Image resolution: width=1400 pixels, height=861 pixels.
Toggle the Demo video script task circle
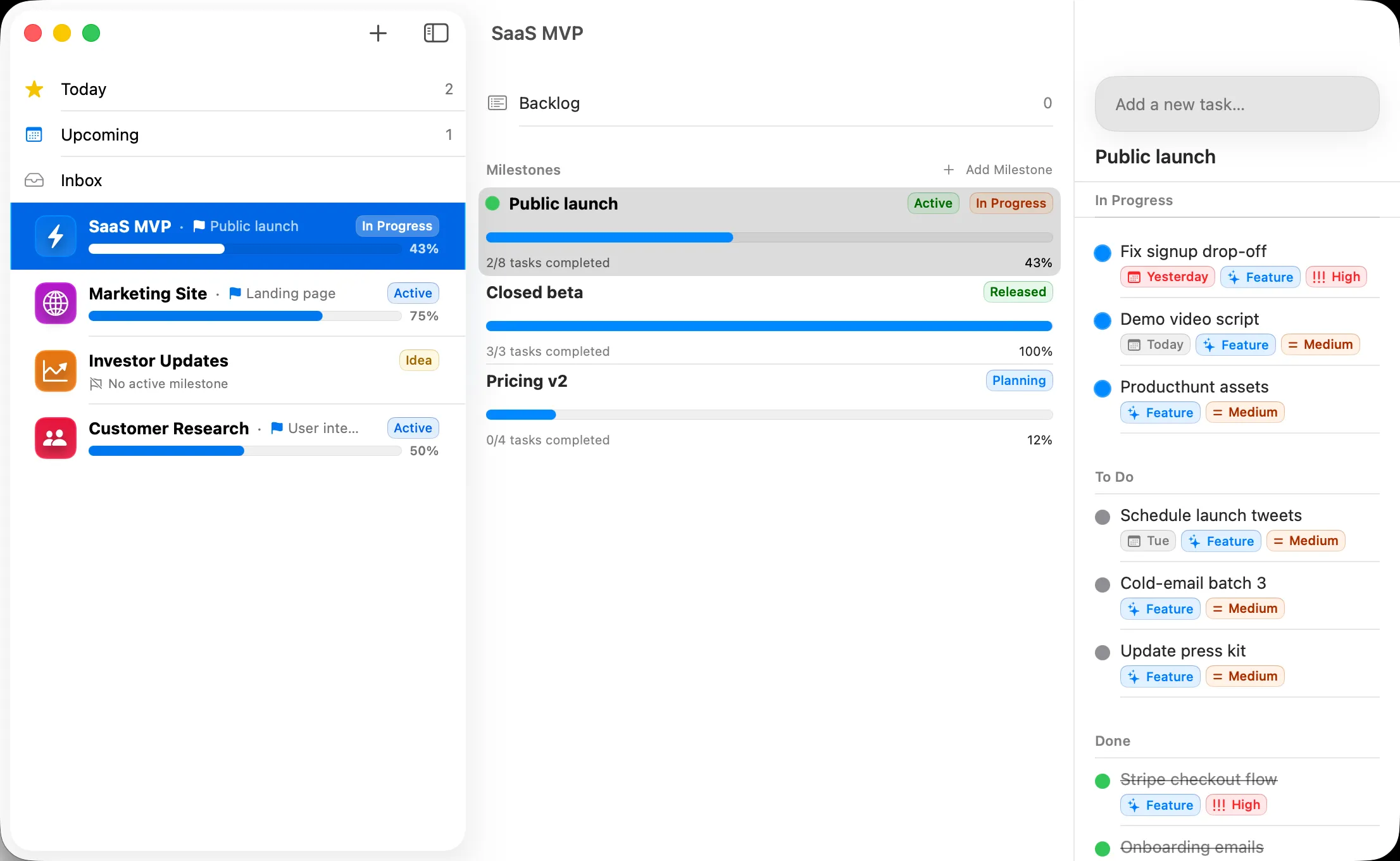coord(1103,320)
